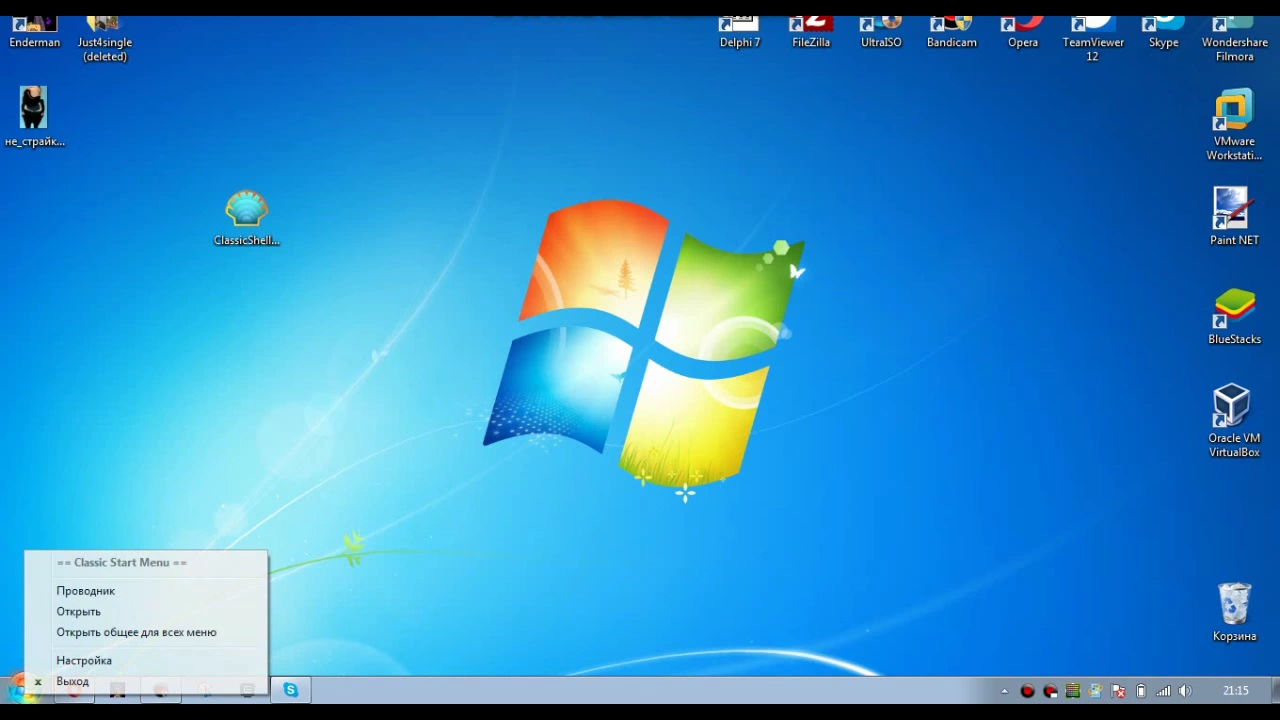The image size is (1280, 720).
Task: Open the volume speaker tray icon
Action: [x=1186, y=691]
